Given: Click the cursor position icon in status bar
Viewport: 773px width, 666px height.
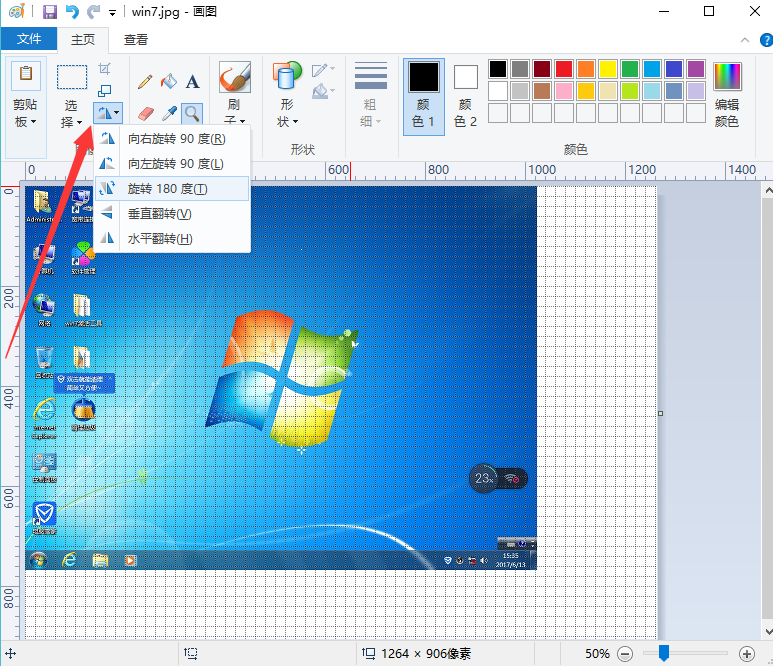Looking at the screenshot, I should 10,654.
